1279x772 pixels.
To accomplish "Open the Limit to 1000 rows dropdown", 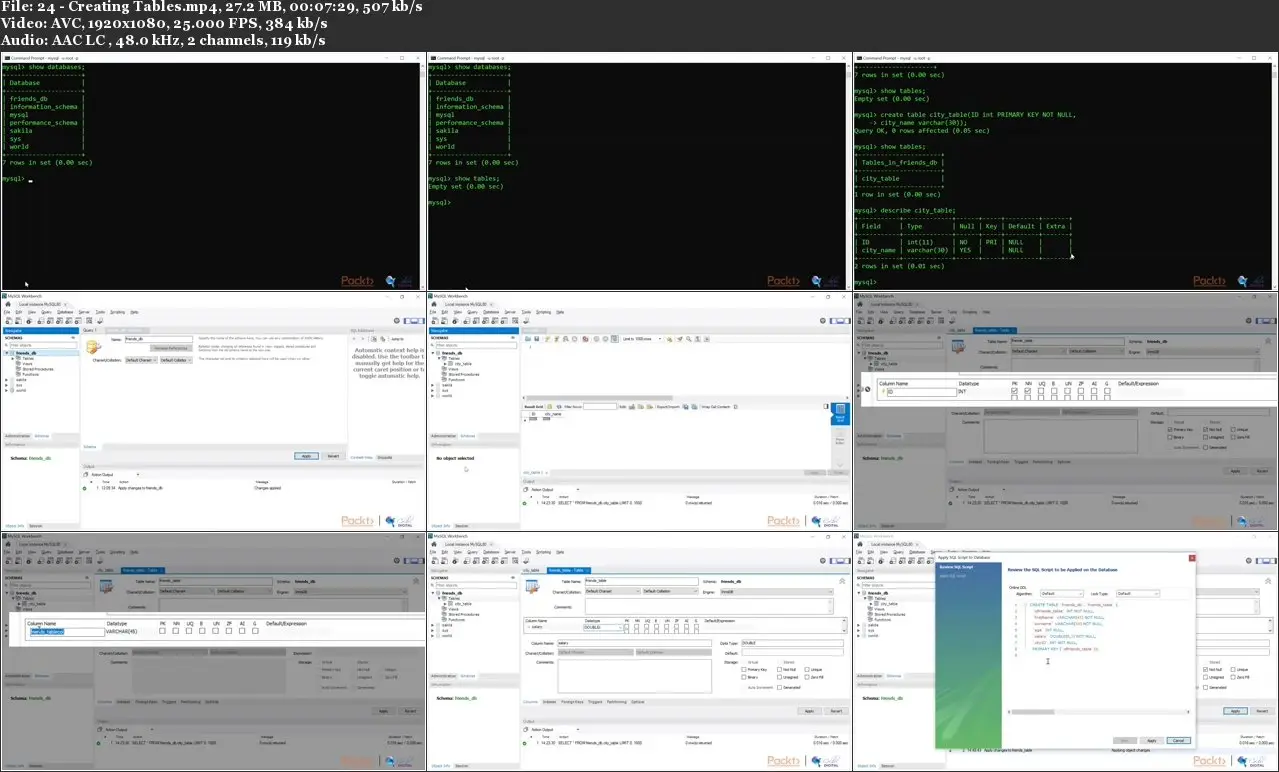I will (642, 339).
